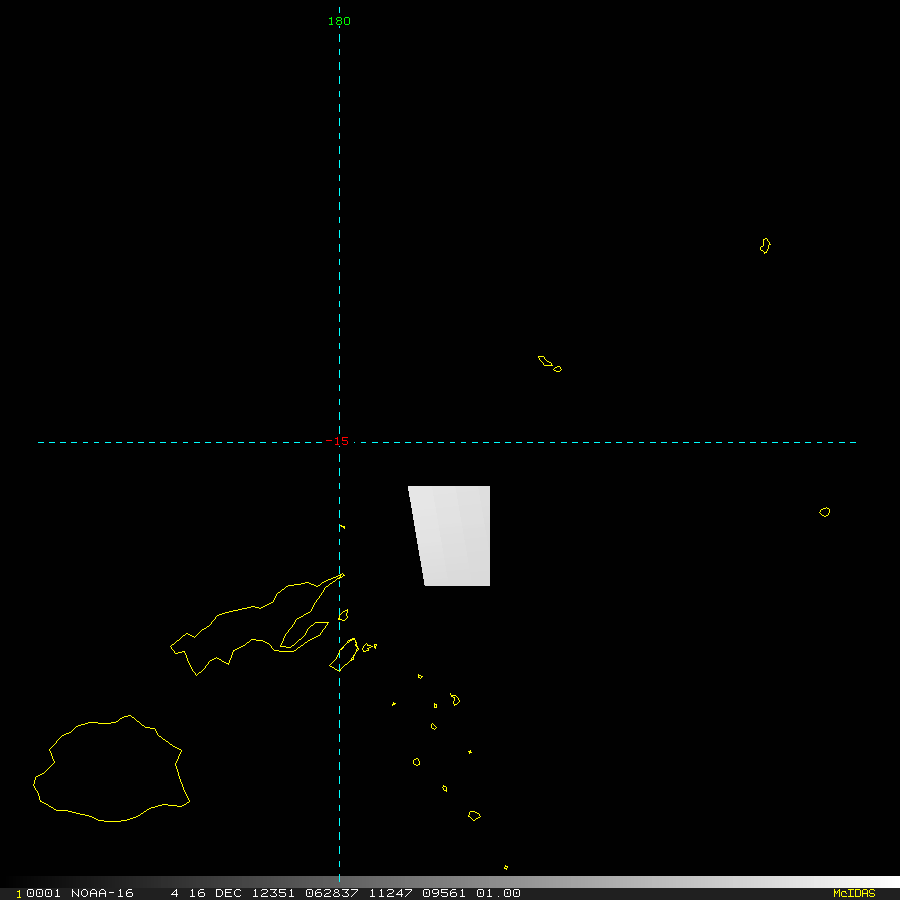900x900 pixels.
Task: Click the NOAA-16 satellite name text
Action: tap(102, 893)
